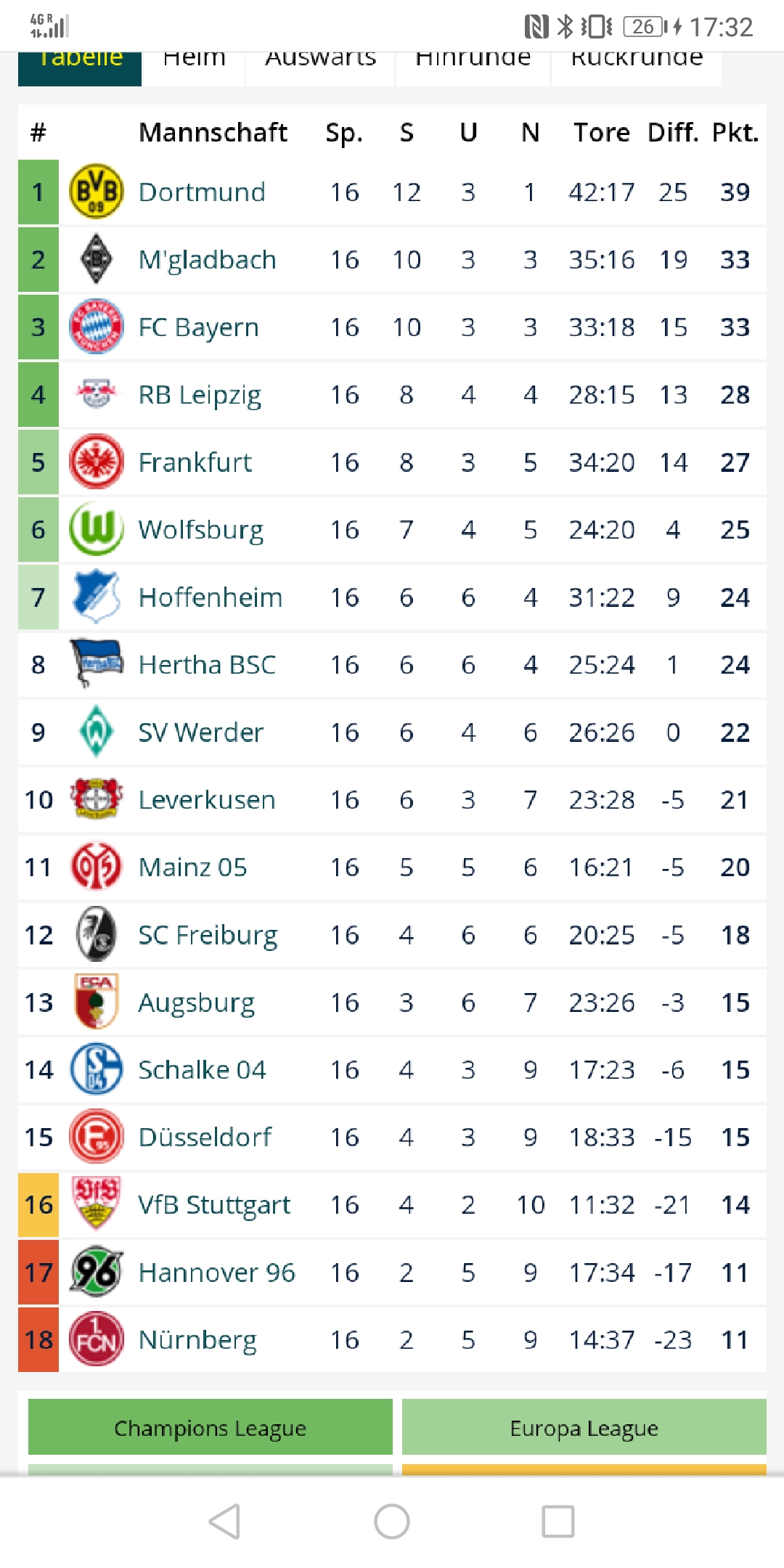This screenshot has width=784, height=1568.
Task: Open the Wolfsburg crest icon
Action: tap(96, 529)
